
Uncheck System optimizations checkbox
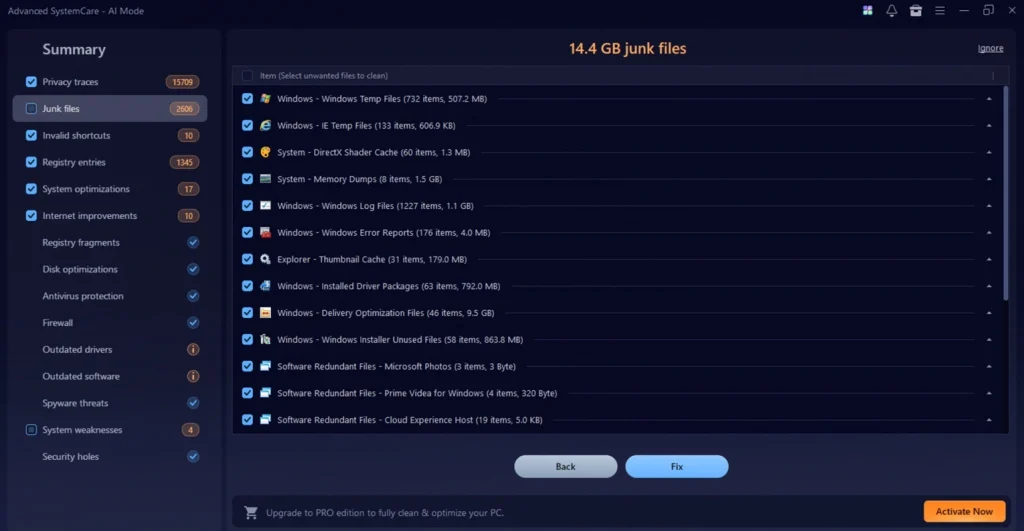tap(31, 189)
